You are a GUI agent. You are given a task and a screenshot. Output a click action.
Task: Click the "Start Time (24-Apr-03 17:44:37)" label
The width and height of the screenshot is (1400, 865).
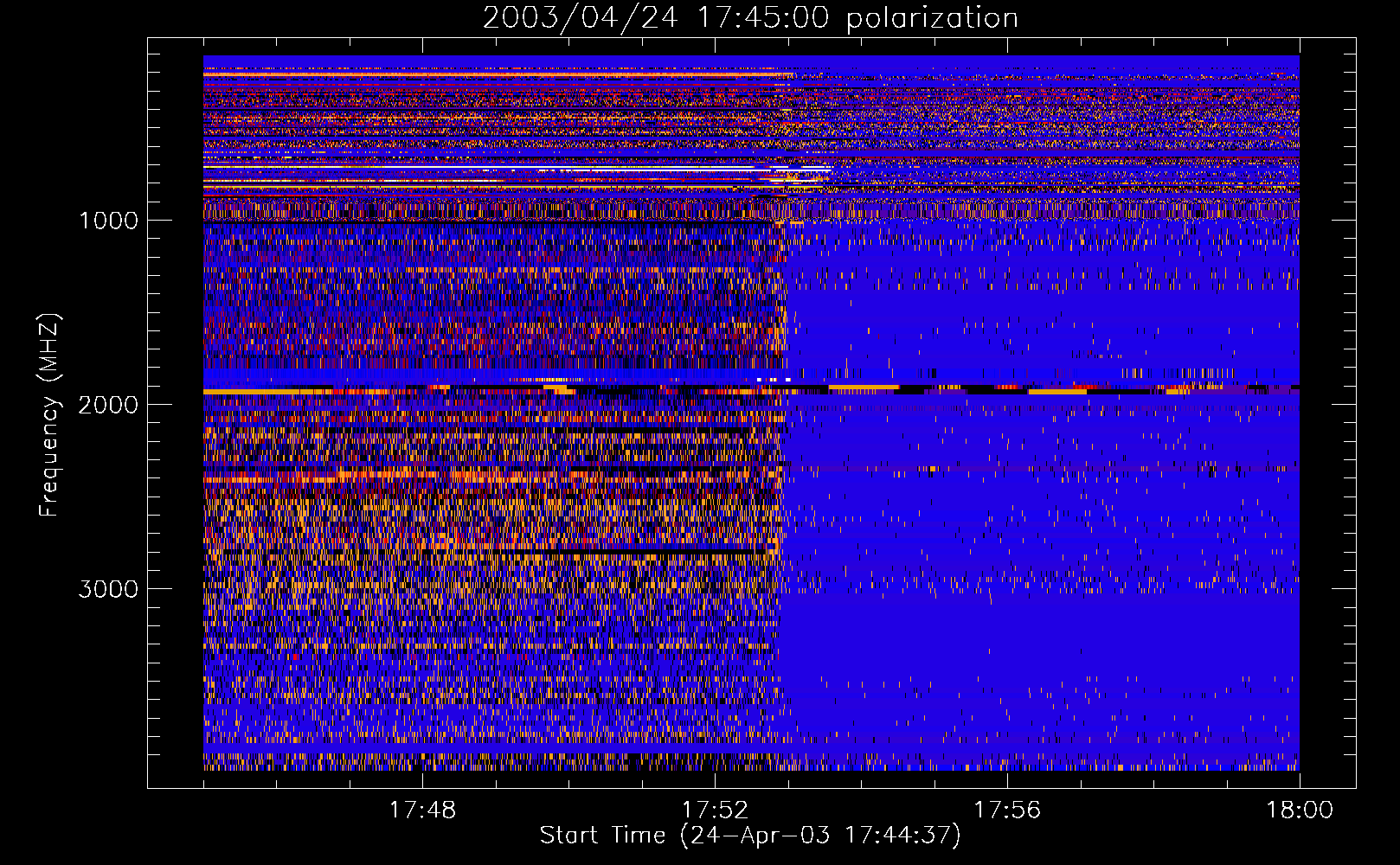(x=750, y=836)
